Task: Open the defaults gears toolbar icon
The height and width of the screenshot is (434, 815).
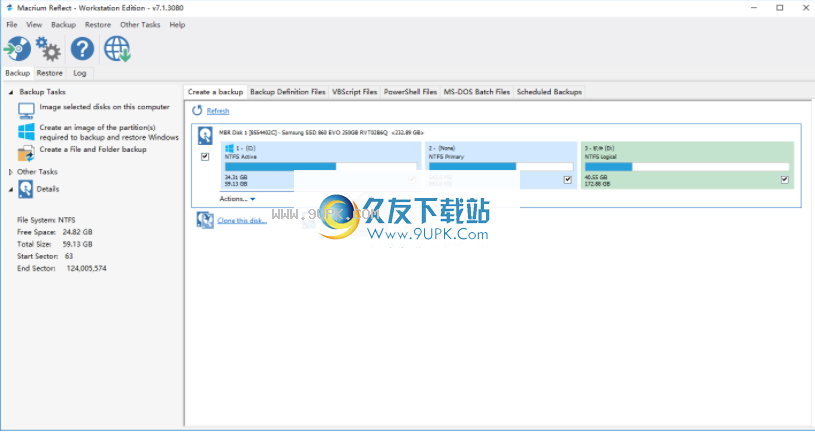Action: [x=48, y=49]
